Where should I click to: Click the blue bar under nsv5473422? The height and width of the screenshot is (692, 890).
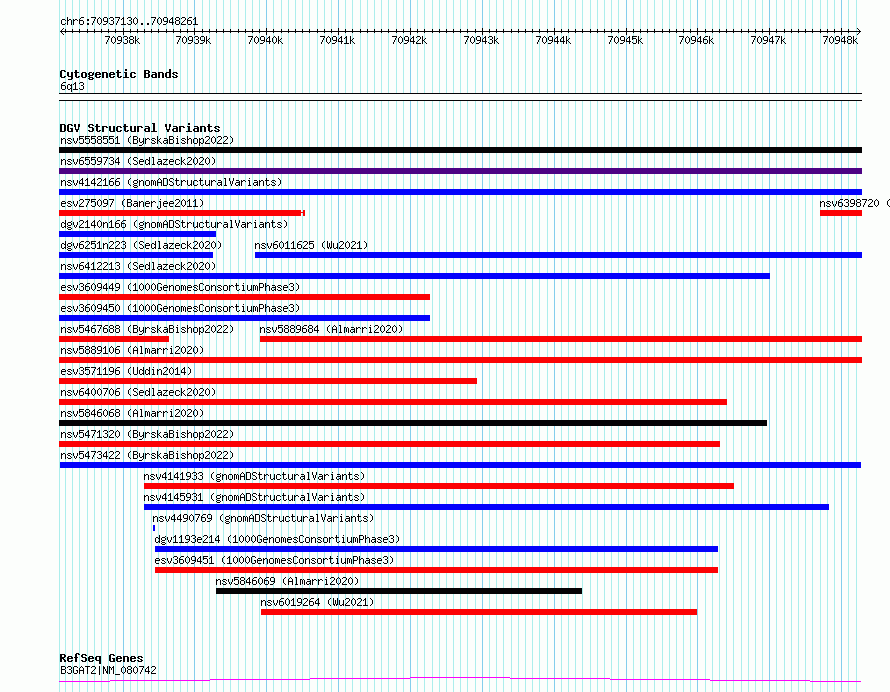tap(460, 465)
